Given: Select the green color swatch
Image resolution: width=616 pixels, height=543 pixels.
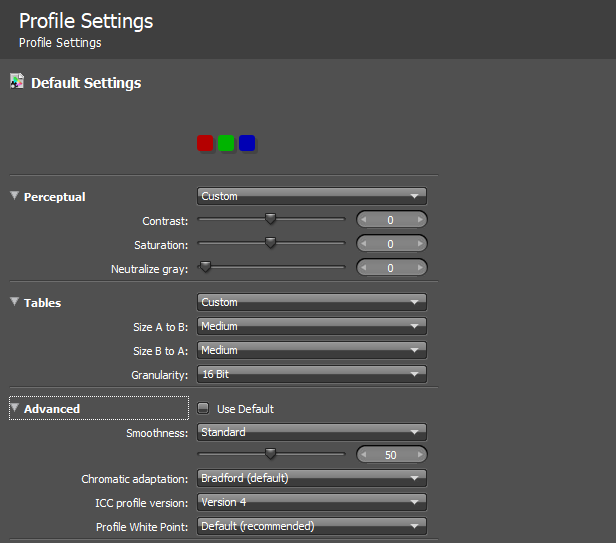Looking at the screenshot, I should tap(226, 143).
